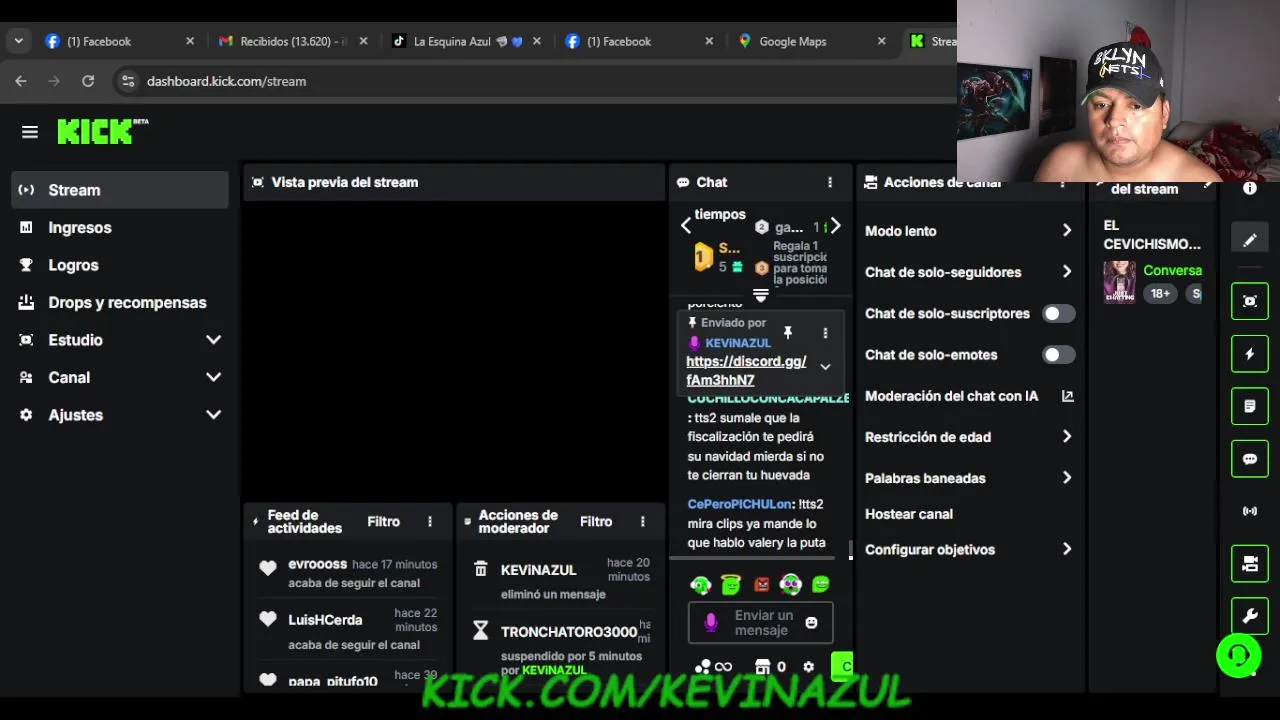Open Logros in the sidebar

[120, 265]
